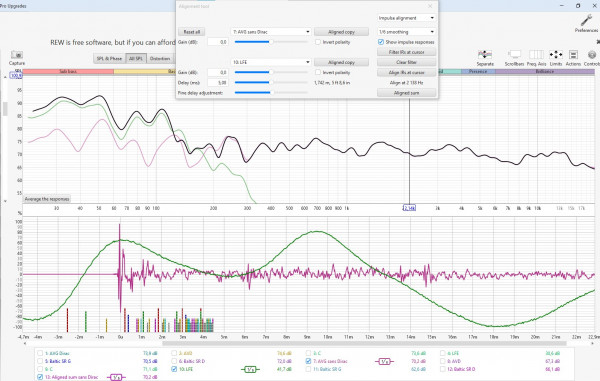
Task: Hide the 10: LFE trace
Action: (x=174, y=369)
